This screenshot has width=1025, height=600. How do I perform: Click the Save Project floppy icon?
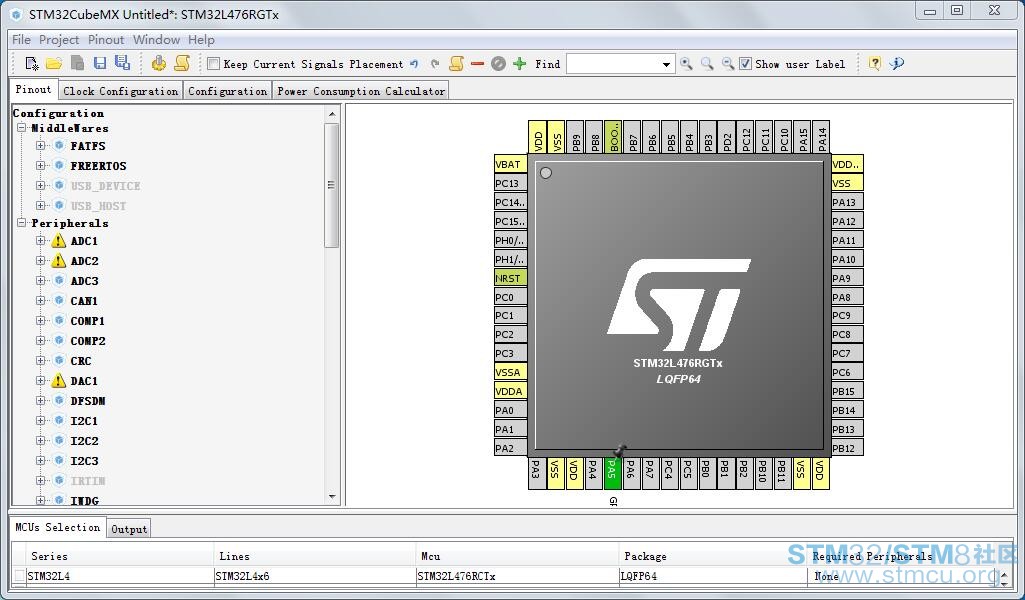pyautogui.click(x=99, y=63)
